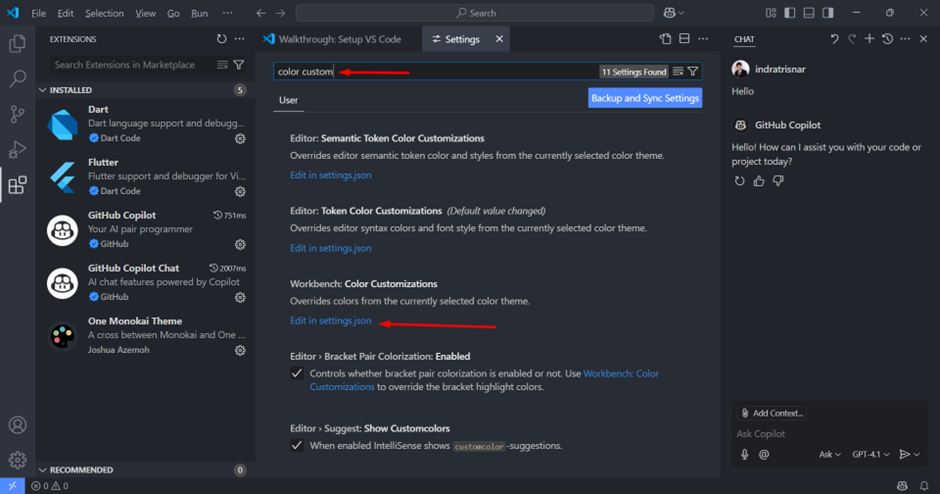Screen dimensions: 940x494
Task: Open the Explorer view in activity bar
Action: (x=17, y=43)
